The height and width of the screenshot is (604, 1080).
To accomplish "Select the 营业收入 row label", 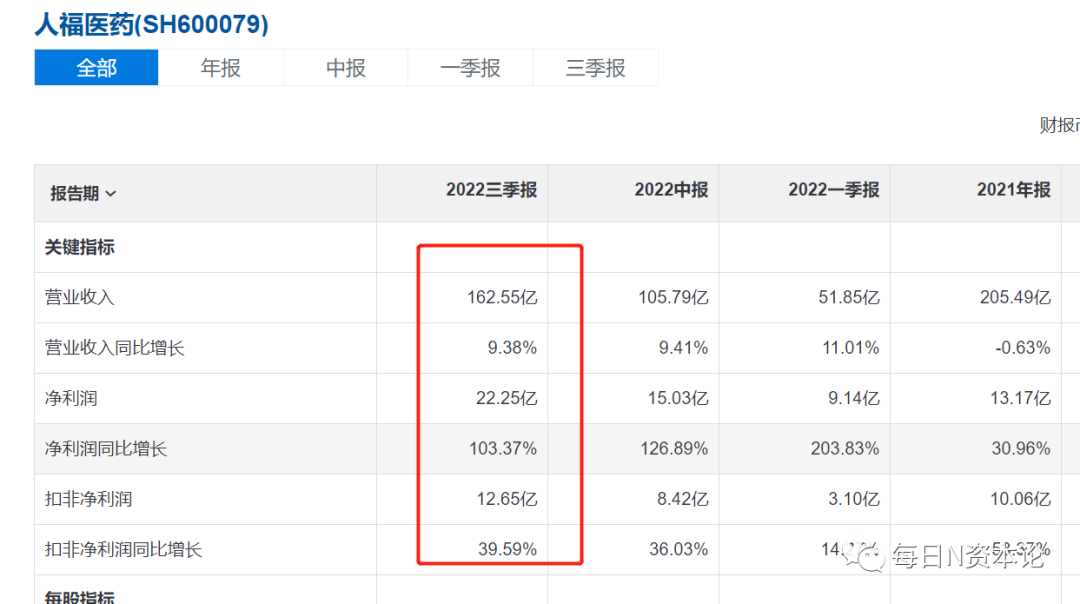I will pyautogui.click(x=80, y=298).
